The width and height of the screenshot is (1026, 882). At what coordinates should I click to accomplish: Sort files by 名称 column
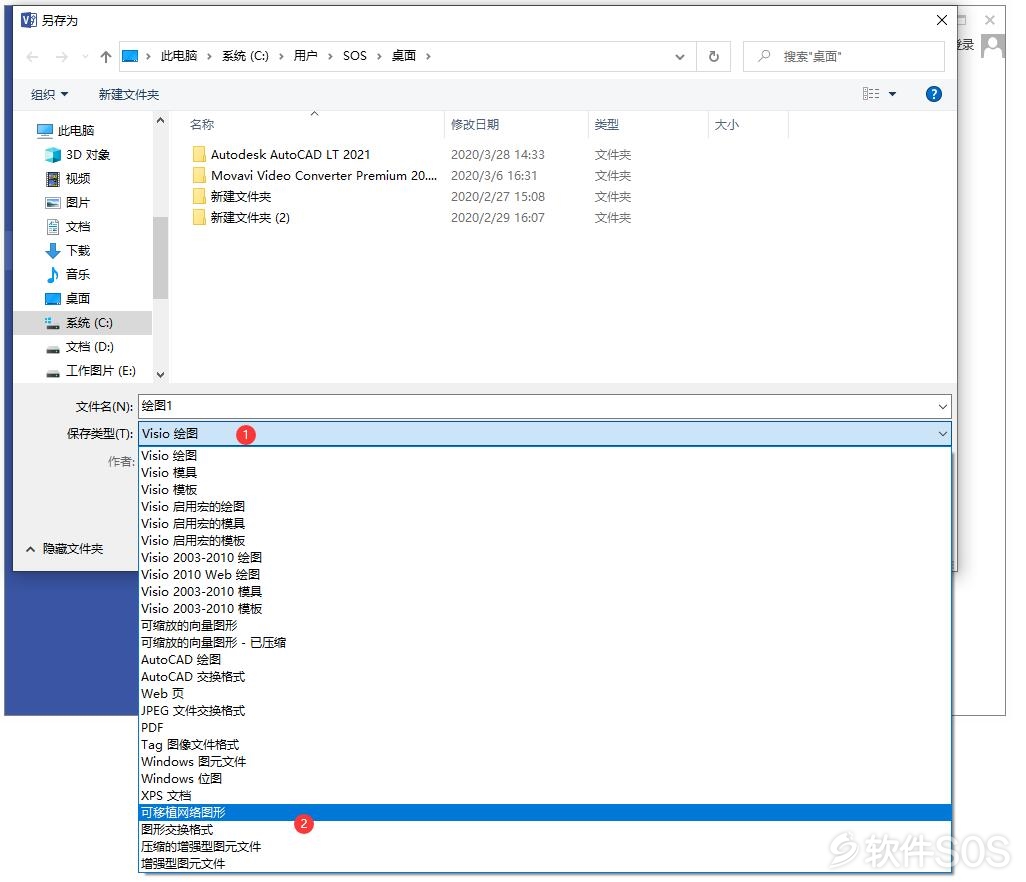coord(202,124)
